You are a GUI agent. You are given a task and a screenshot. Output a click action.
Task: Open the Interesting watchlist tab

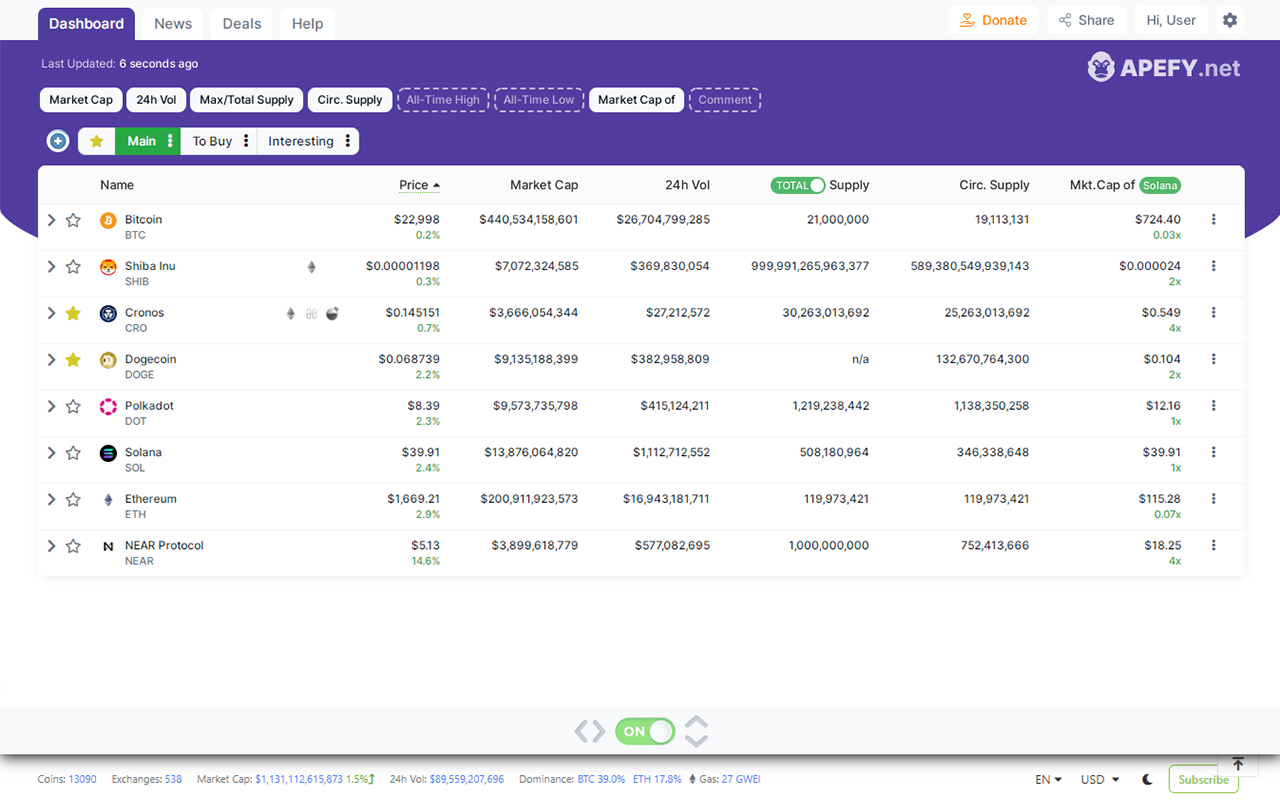coord(301,141)
